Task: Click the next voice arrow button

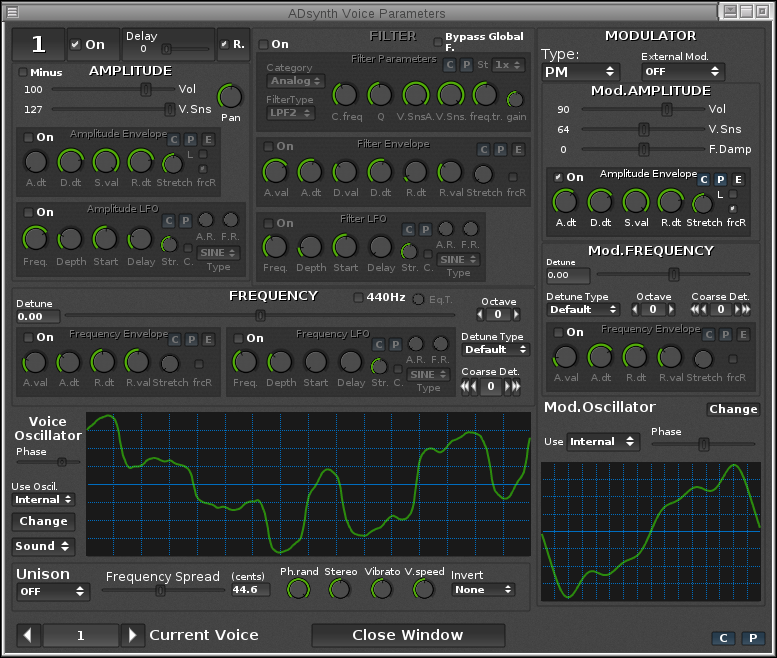Action: [133, 635]
